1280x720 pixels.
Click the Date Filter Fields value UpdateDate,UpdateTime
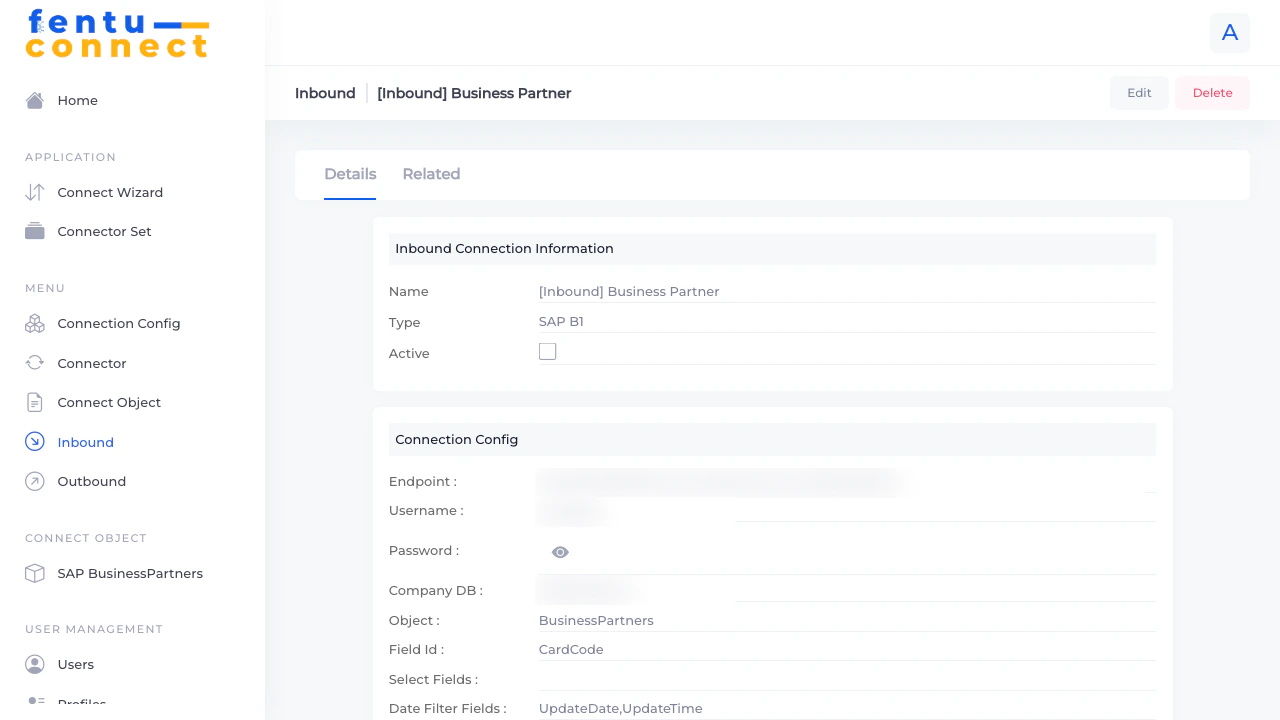coord(621,708)
